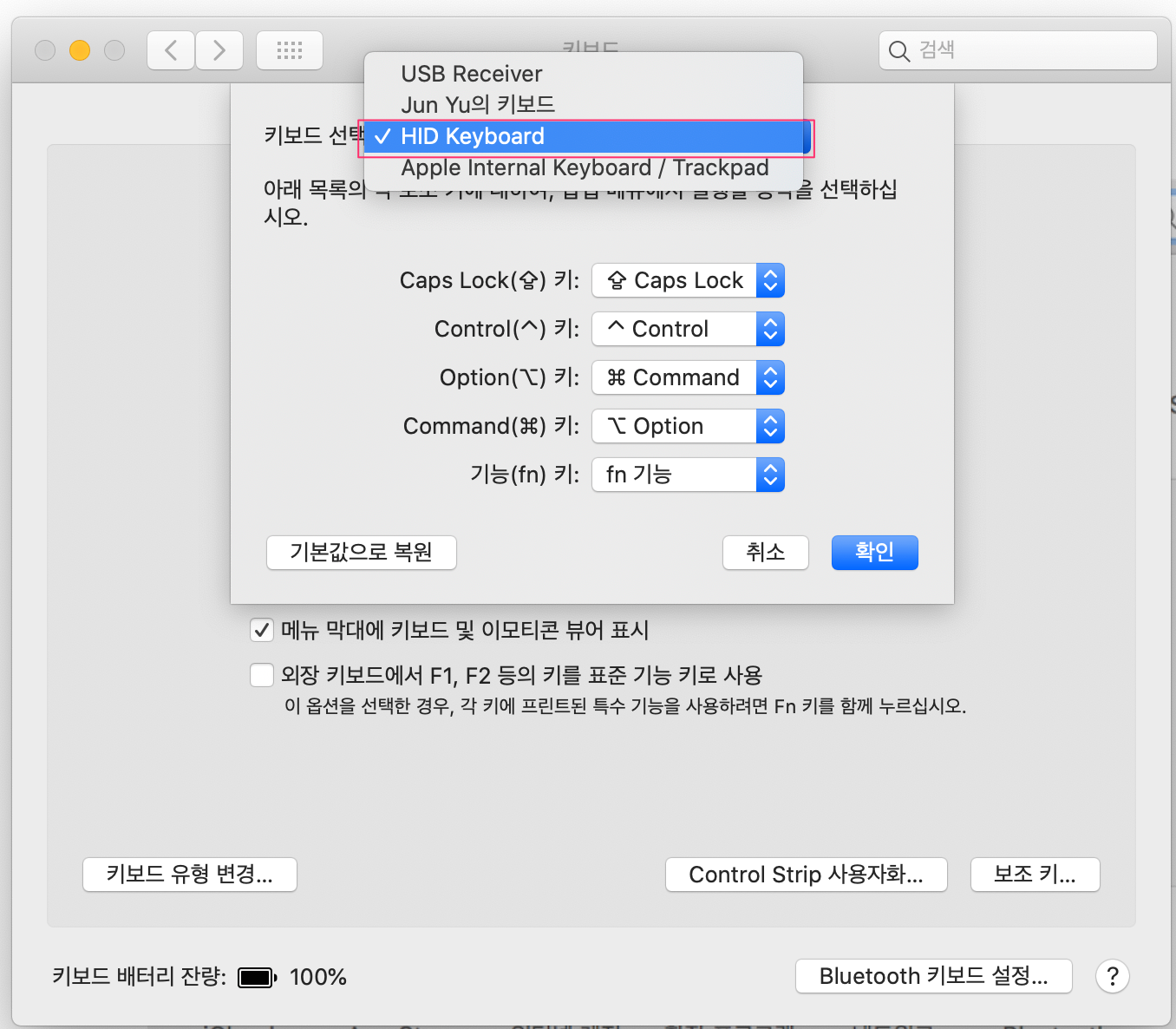Click the forward navigation arrow

[x=219, y=50]
